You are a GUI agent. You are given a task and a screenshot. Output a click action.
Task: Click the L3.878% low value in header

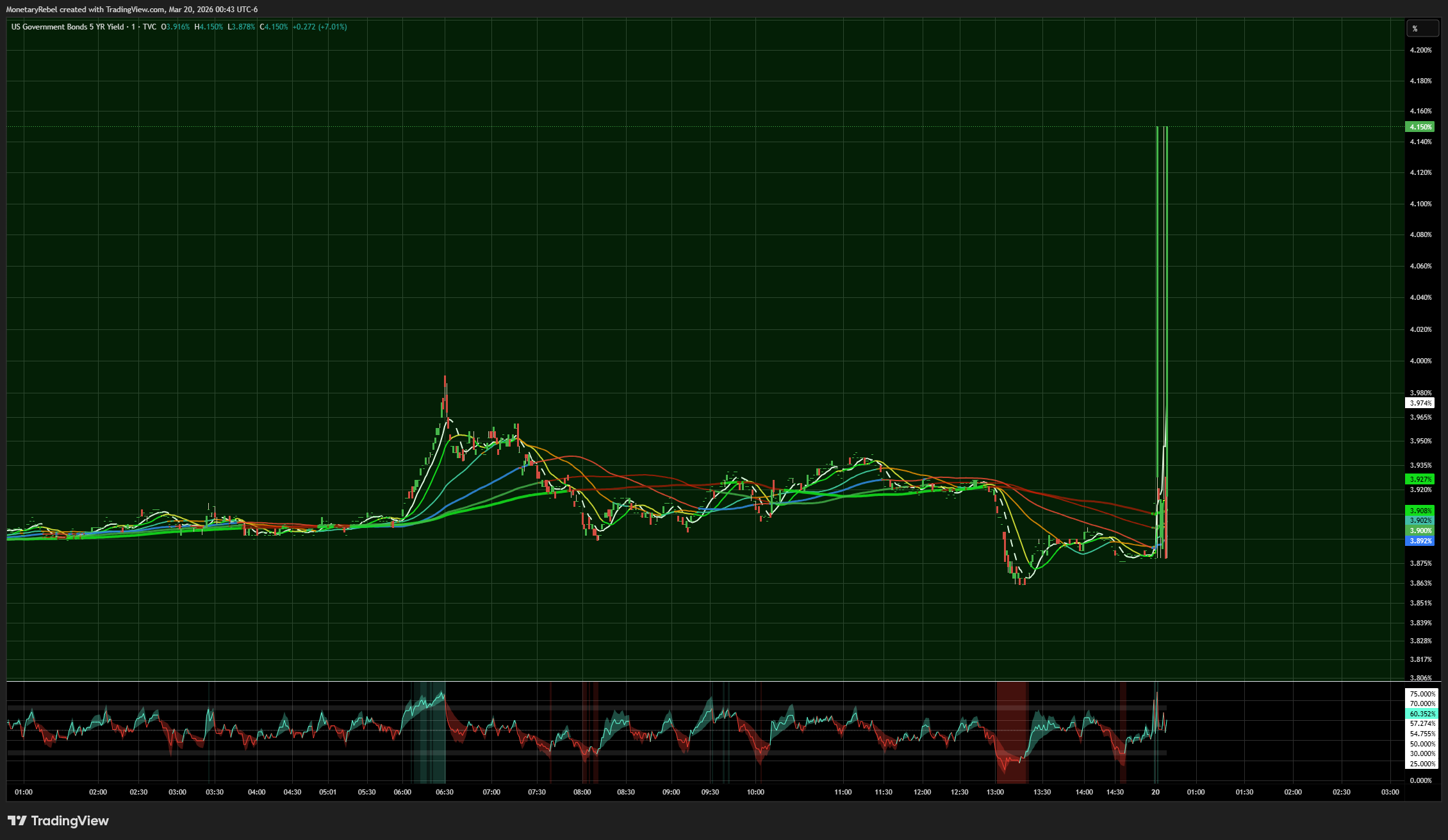coord(242,27)
